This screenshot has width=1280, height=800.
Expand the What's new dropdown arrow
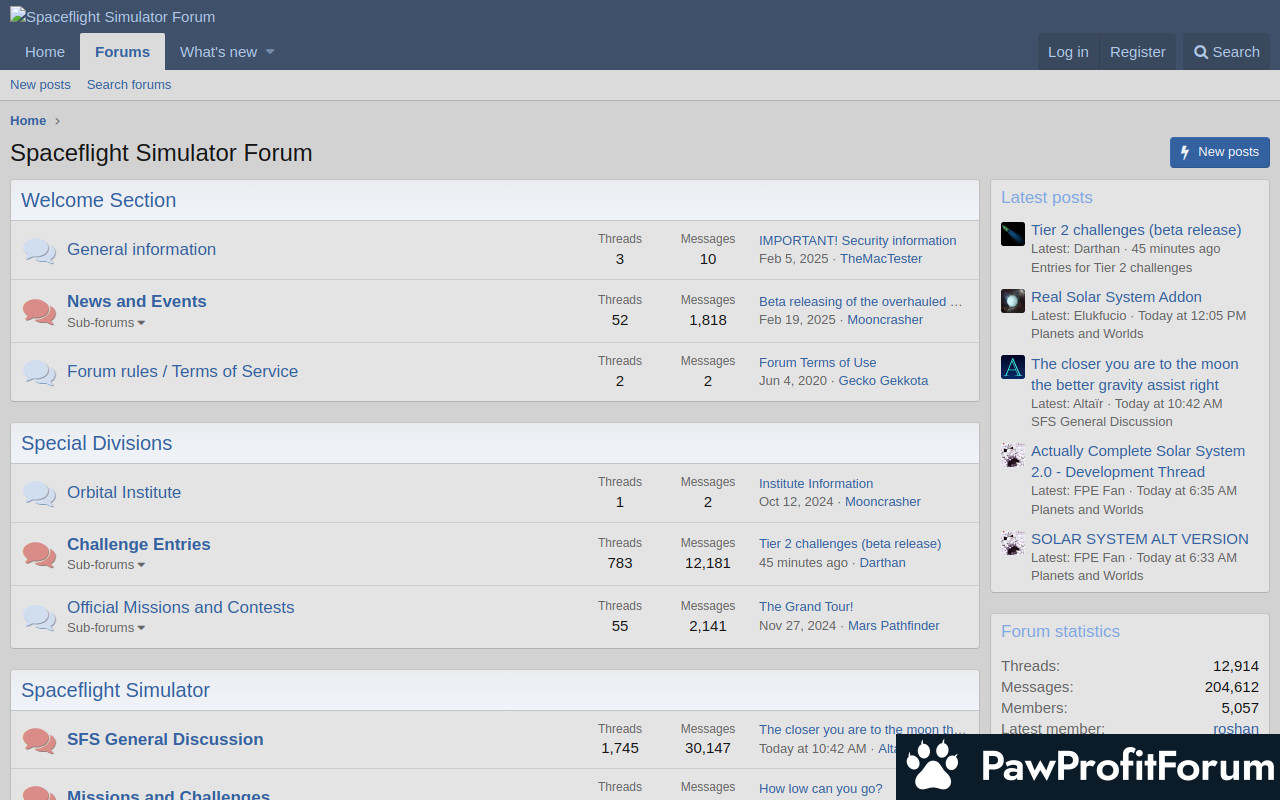click(270, 52)
